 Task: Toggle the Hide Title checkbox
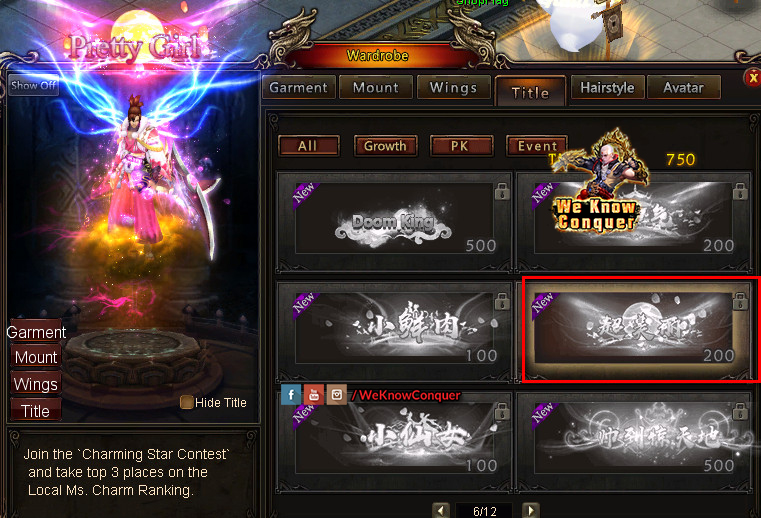186,402
